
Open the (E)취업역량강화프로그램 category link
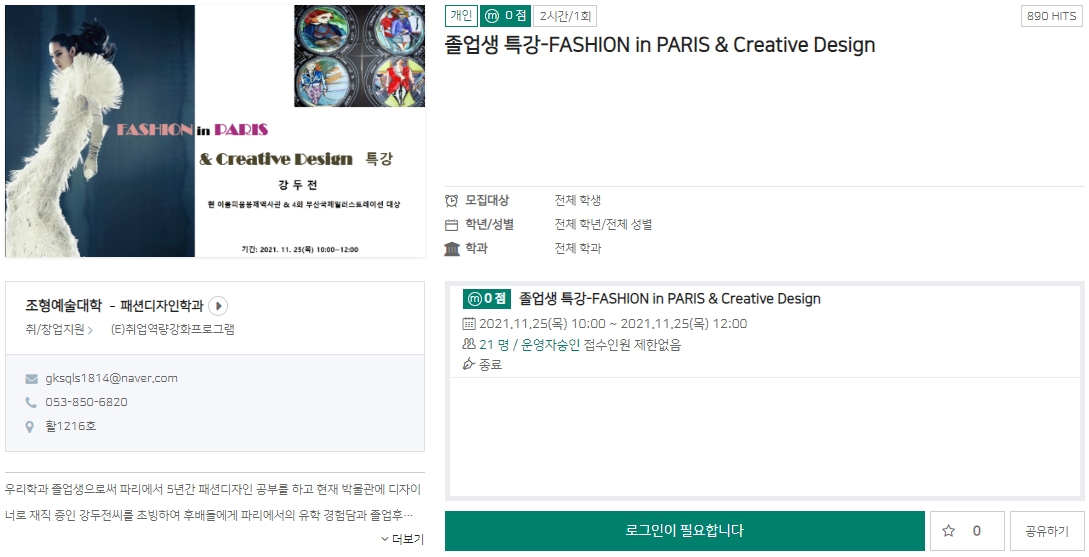[x=172, y=330]
